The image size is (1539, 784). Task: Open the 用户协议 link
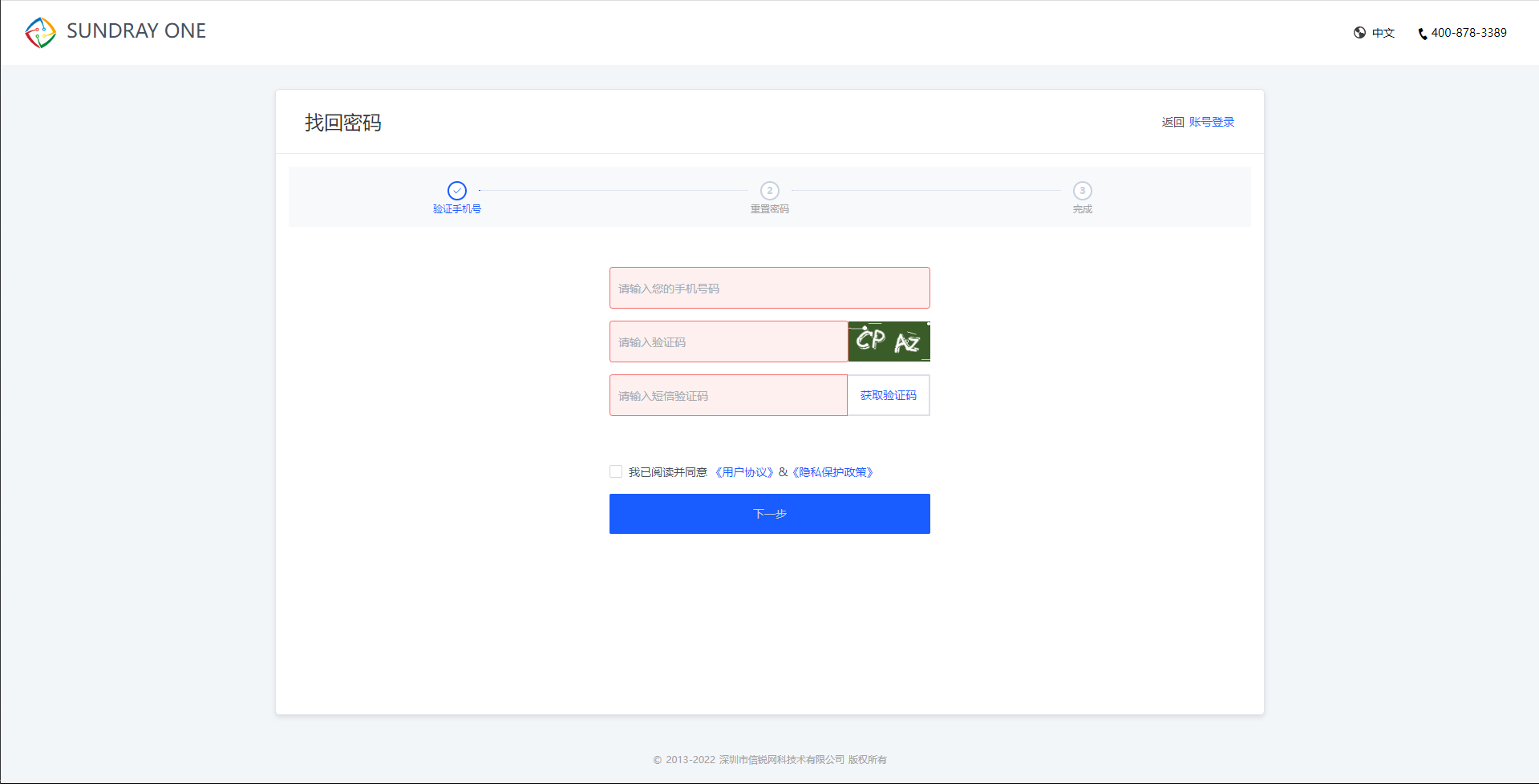(744, 472)
